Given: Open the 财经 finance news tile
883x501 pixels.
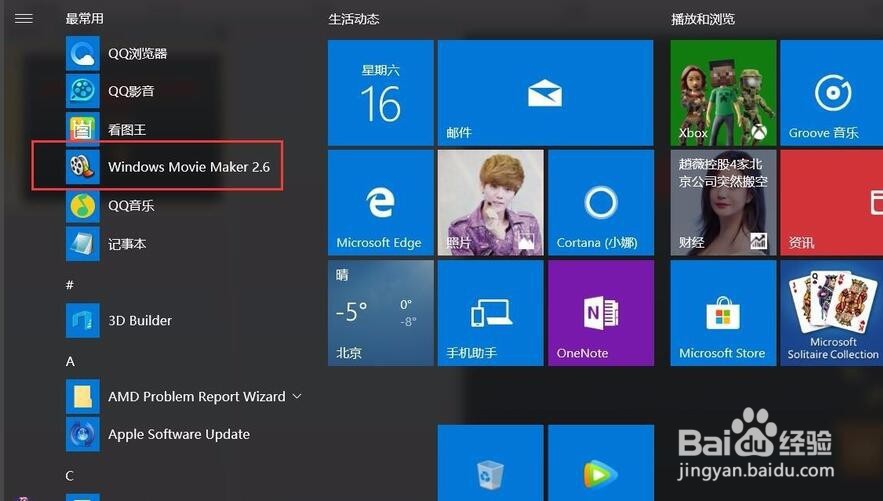Looking at the screenshot, I should click(x=723, y=203).
